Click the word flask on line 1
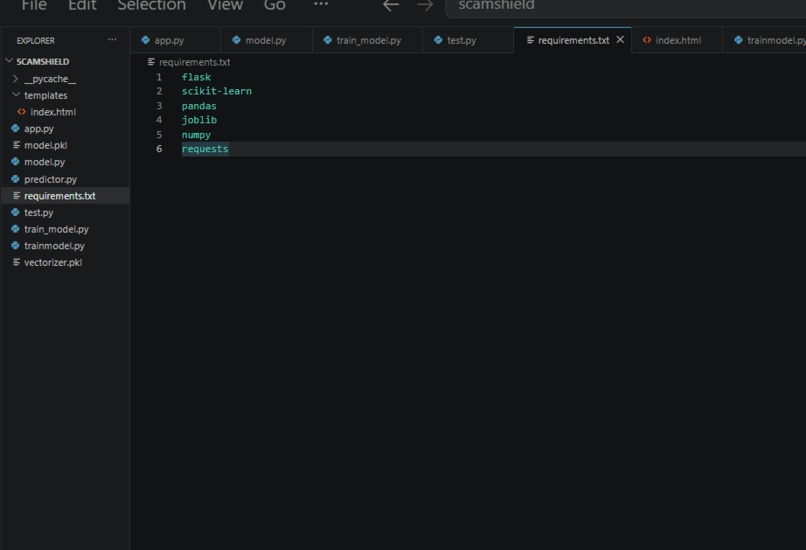The image size is (806, 550). 196,77
